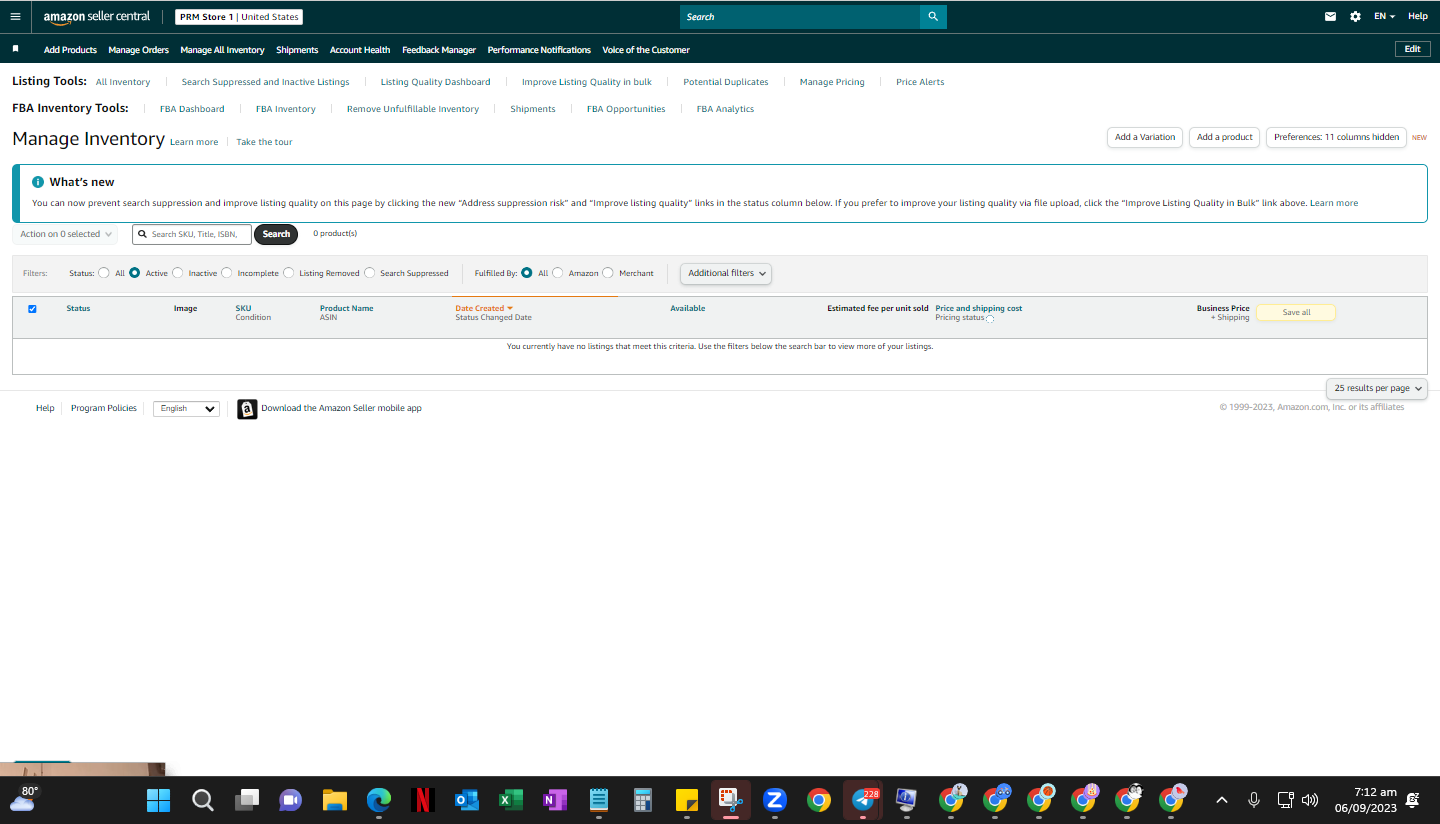
Task: Click the microphone tray icon
Action: tap(1254, 800)
